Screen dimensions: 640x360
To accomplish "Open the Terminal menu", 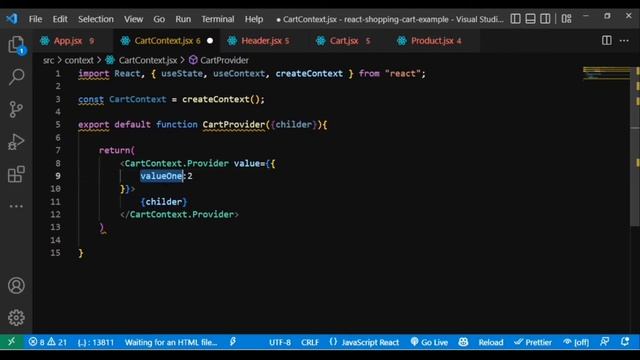I will tap(218, 19).
